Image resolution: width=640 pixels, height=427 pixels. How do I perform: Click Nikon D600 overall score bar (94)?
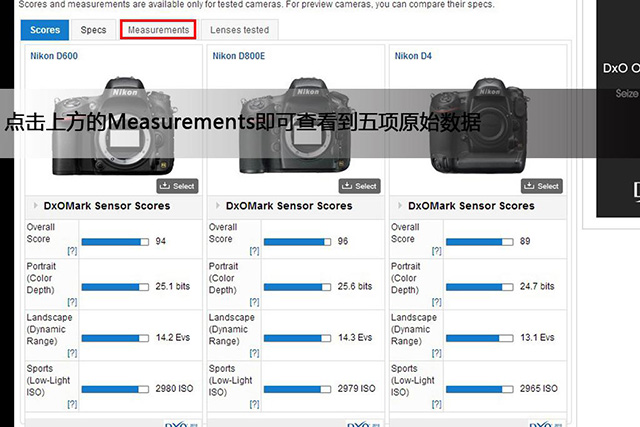click(x=115, y=242)
